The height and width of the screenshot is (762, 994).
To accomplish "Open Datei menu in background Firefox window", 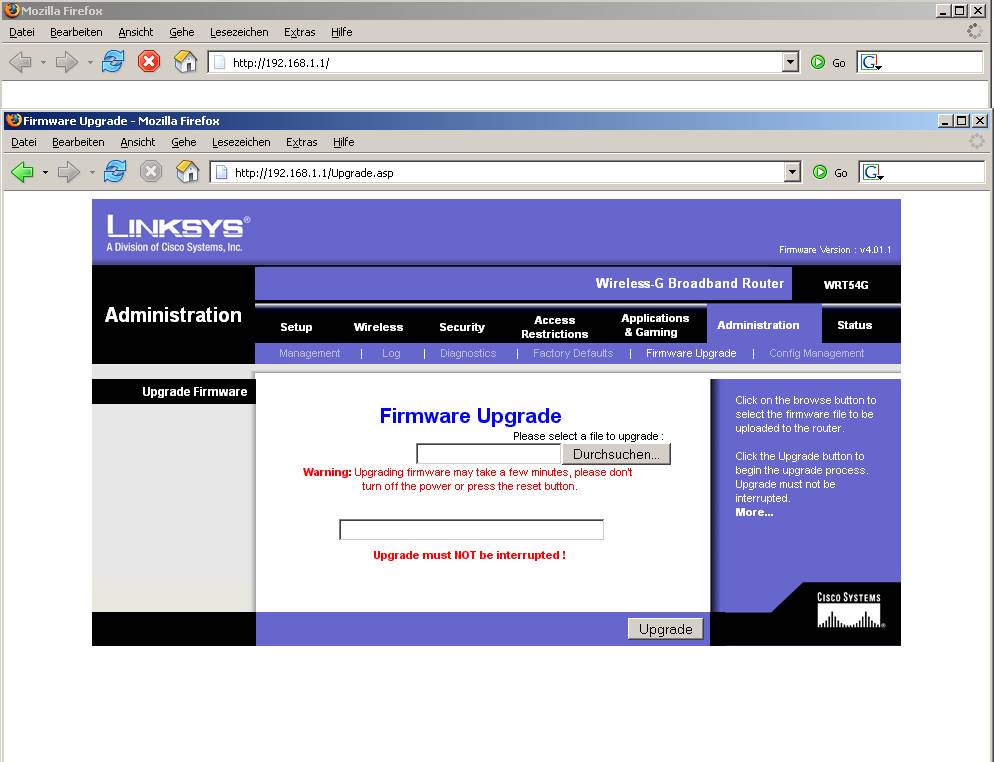I will tap(22, 32).
